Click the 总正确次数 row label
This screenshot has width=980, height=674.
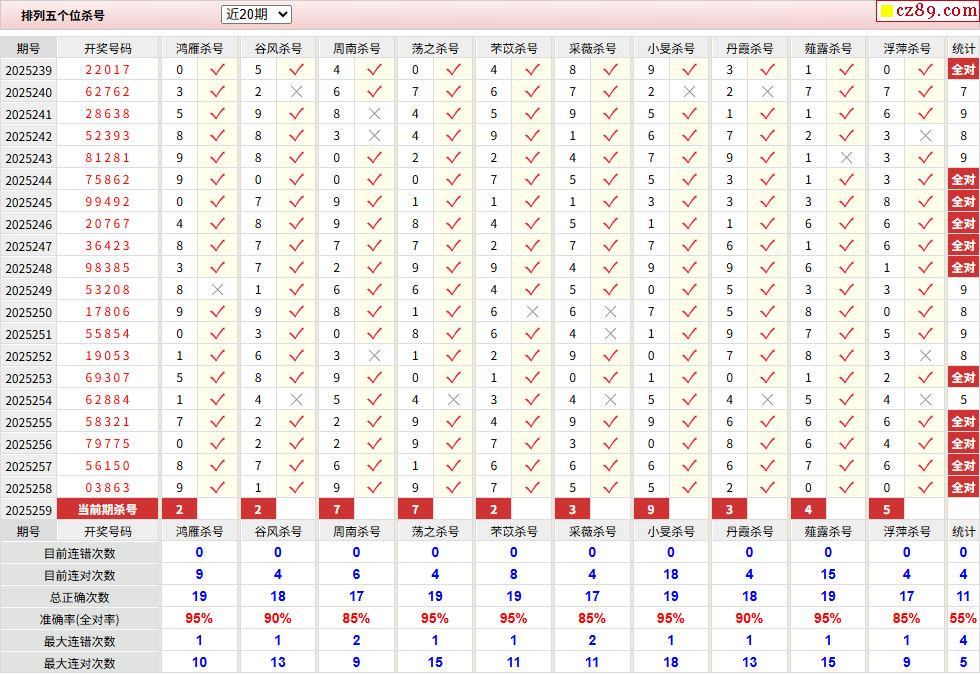tap(79, 598)
